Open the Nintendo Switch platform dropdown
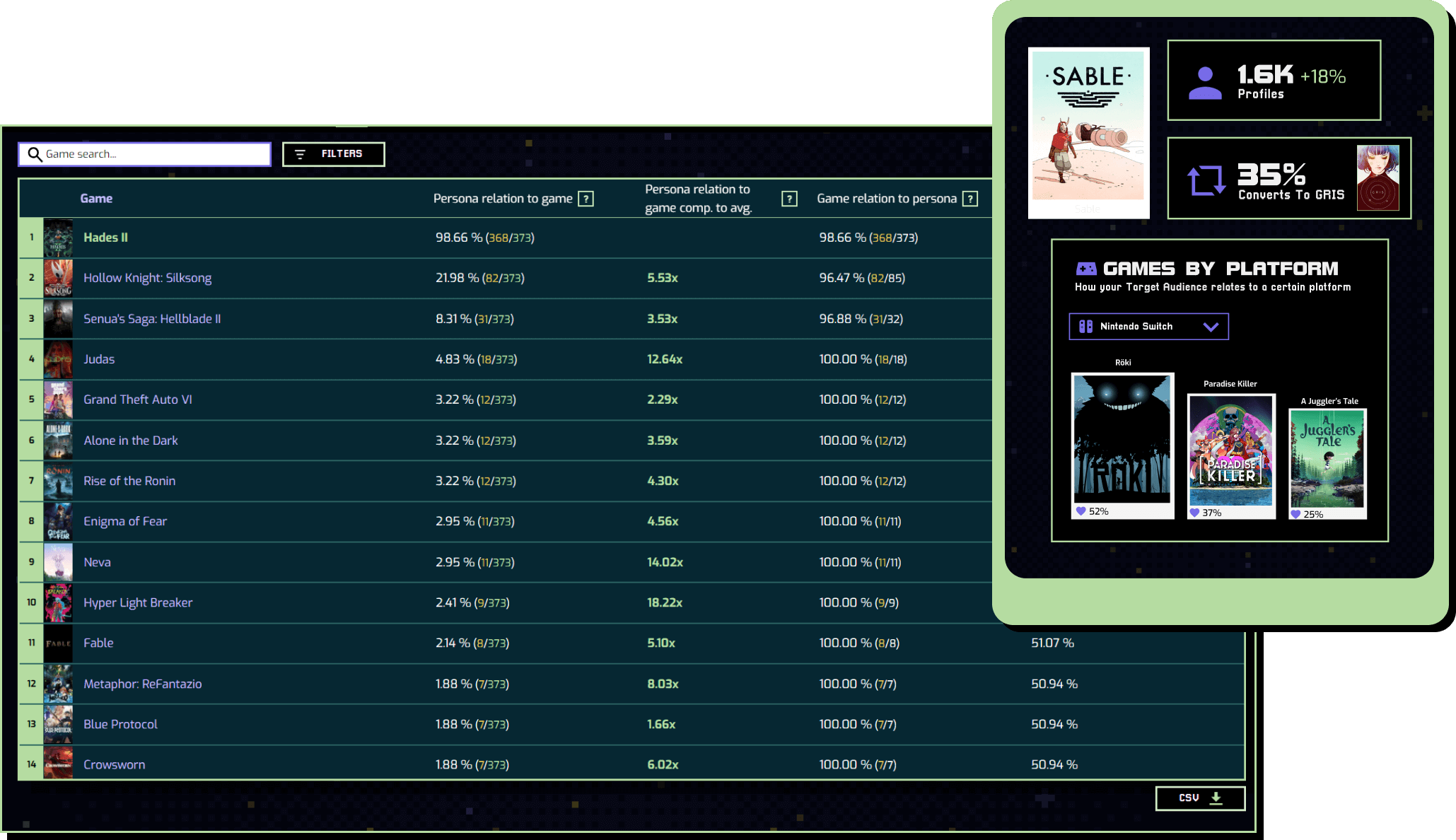This screenshot has height=840, width=1456. (x=1136, y=327)
